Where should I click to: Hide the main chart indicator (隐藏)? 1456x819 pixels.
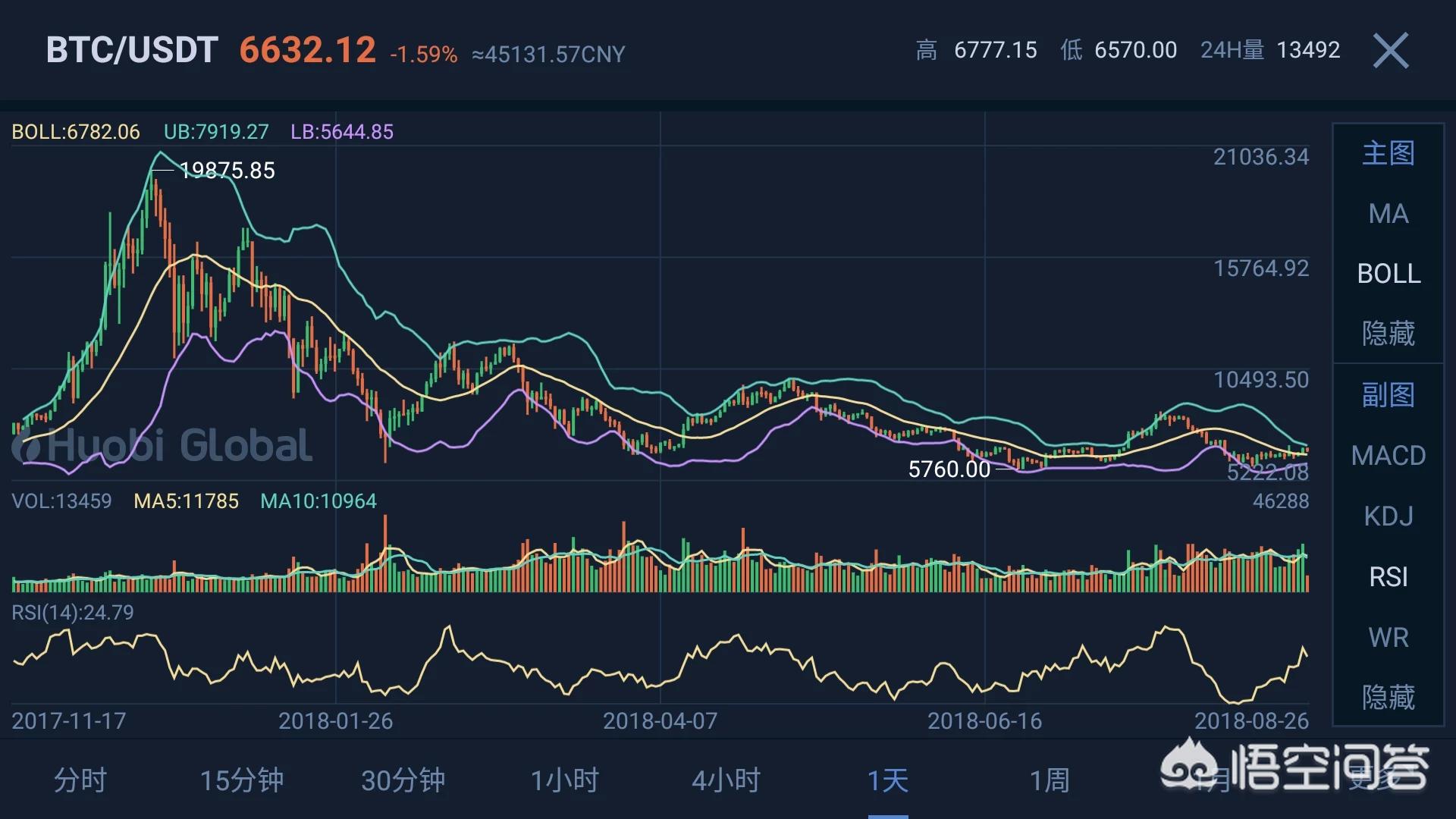tap(1389, 334)
